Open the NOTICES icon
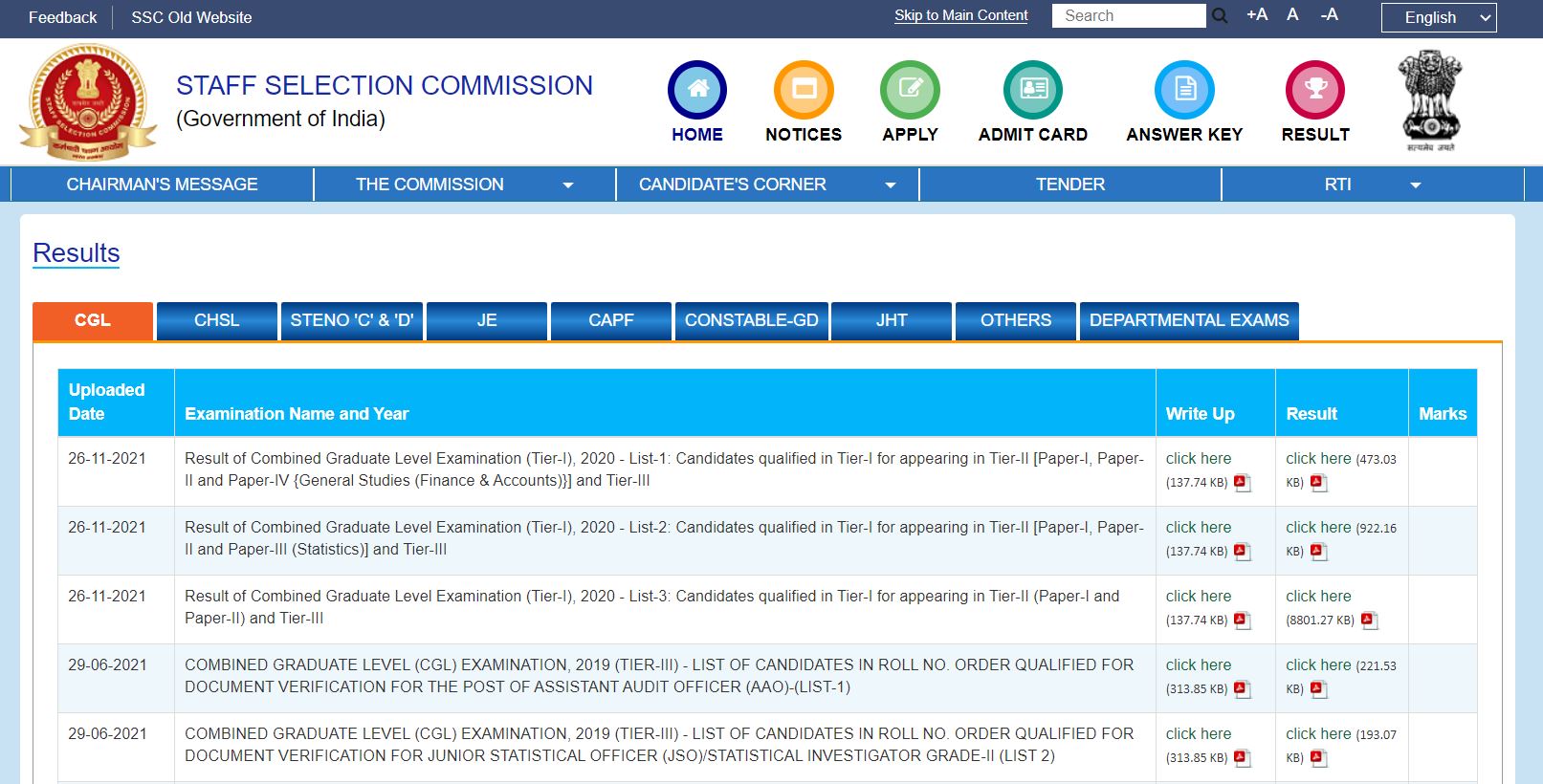1543x784 pixels. pyautogui.click(x=804, y=90)
